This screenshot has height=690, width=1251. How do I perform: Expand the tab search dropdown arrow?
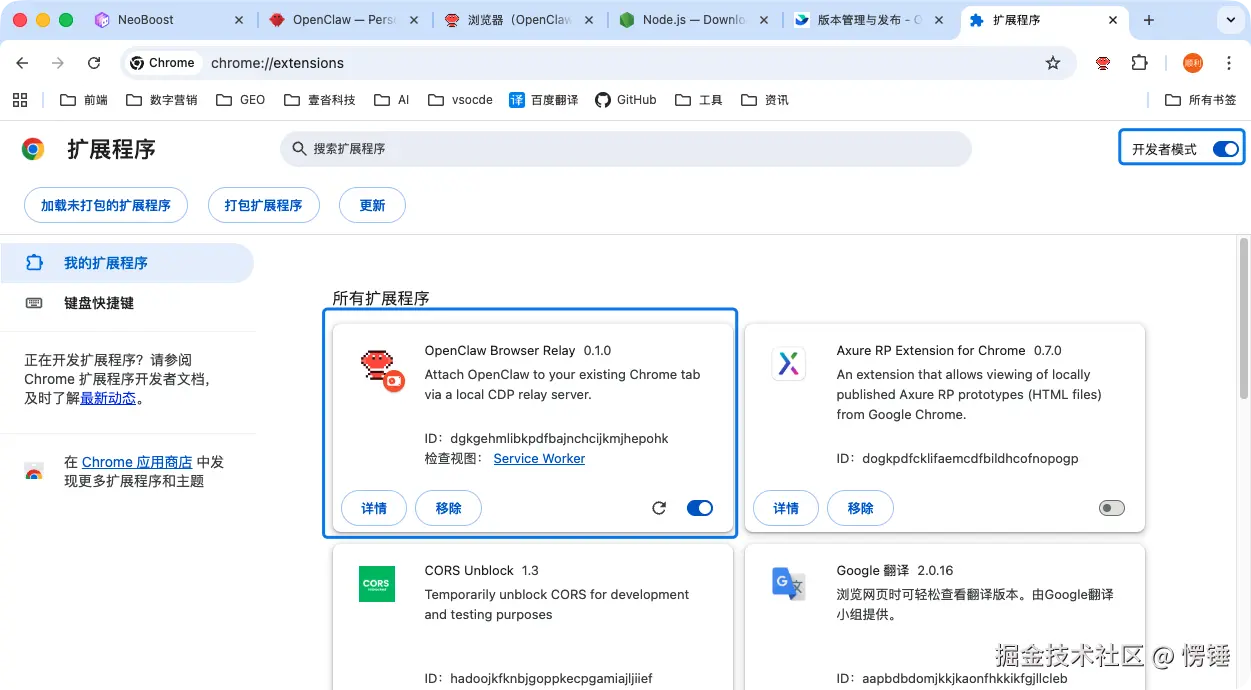(1229, 20)
